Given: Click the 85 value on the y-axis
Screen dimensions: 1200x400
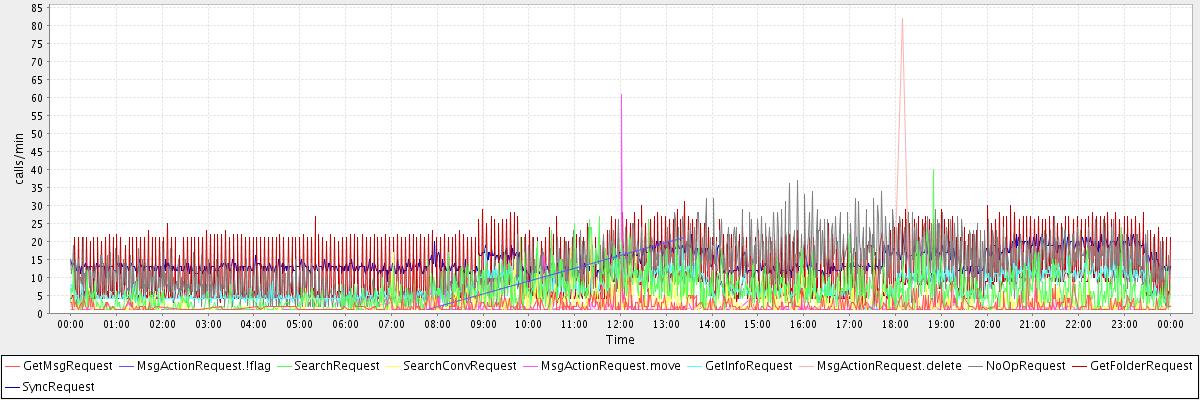Looking at the screenshot, I should [x=36, y=8].
